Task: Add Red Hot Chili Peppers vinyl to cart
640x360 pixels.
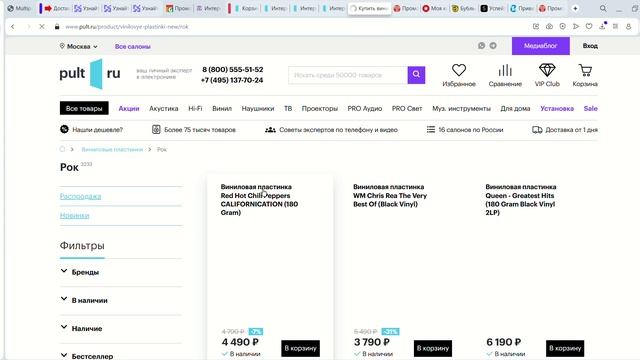Action: 300,348
